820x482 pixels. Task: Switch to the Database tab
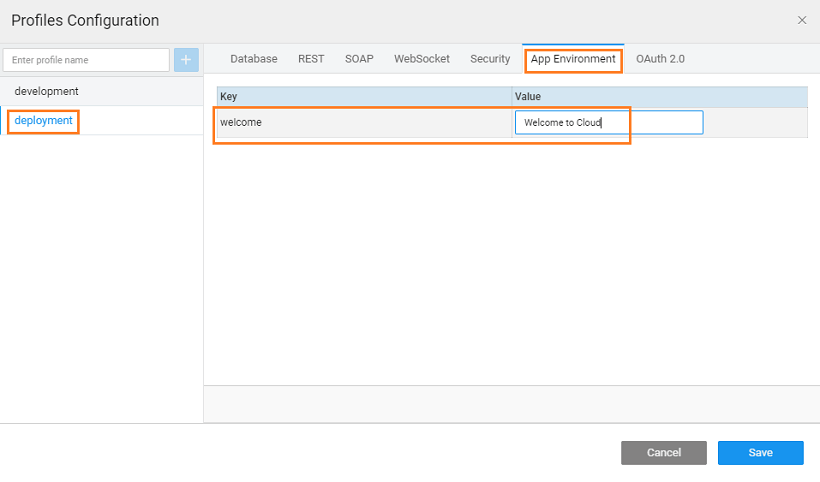(254, 59)
